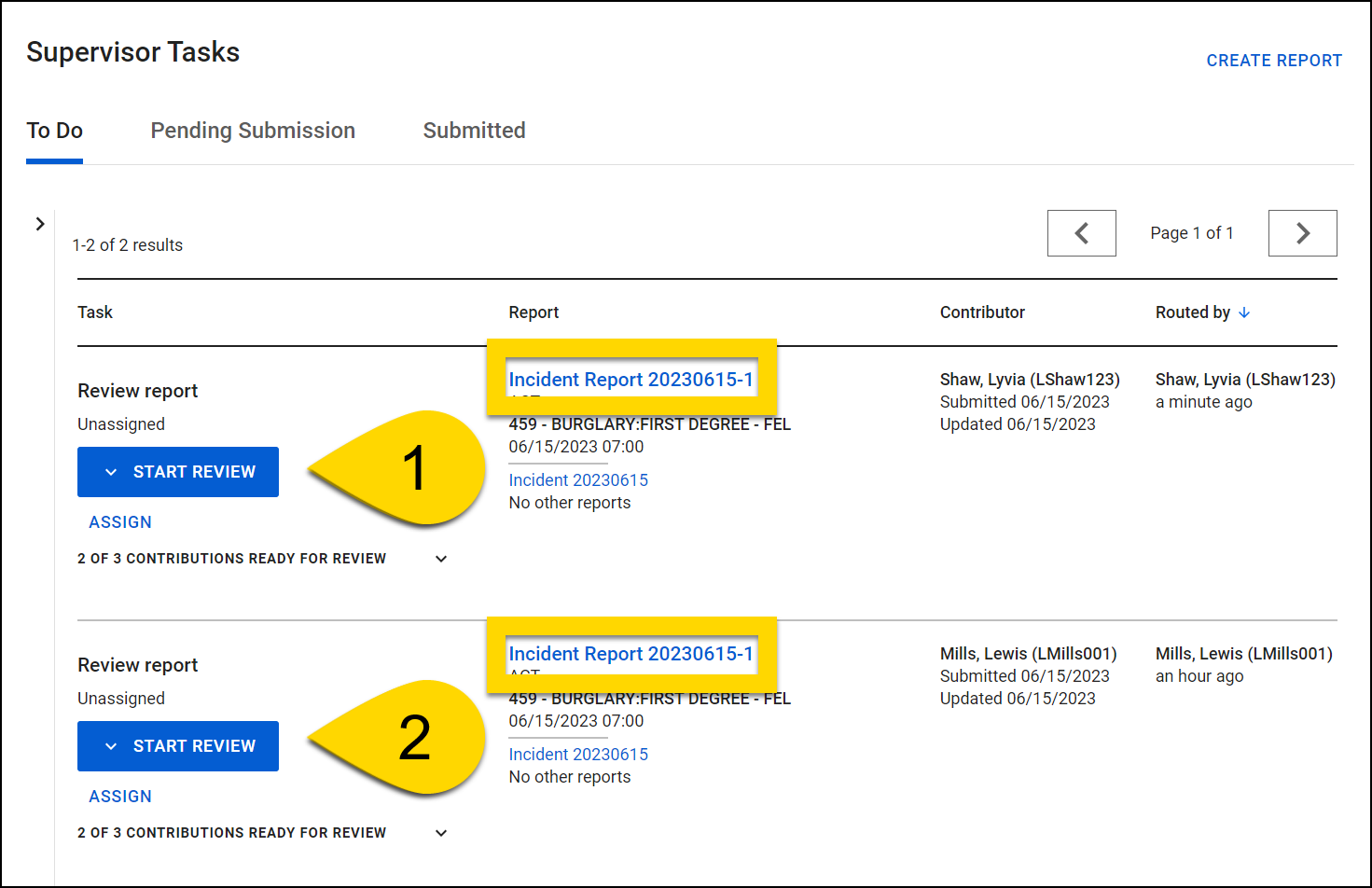Select the To Do tab

point(54,131)
